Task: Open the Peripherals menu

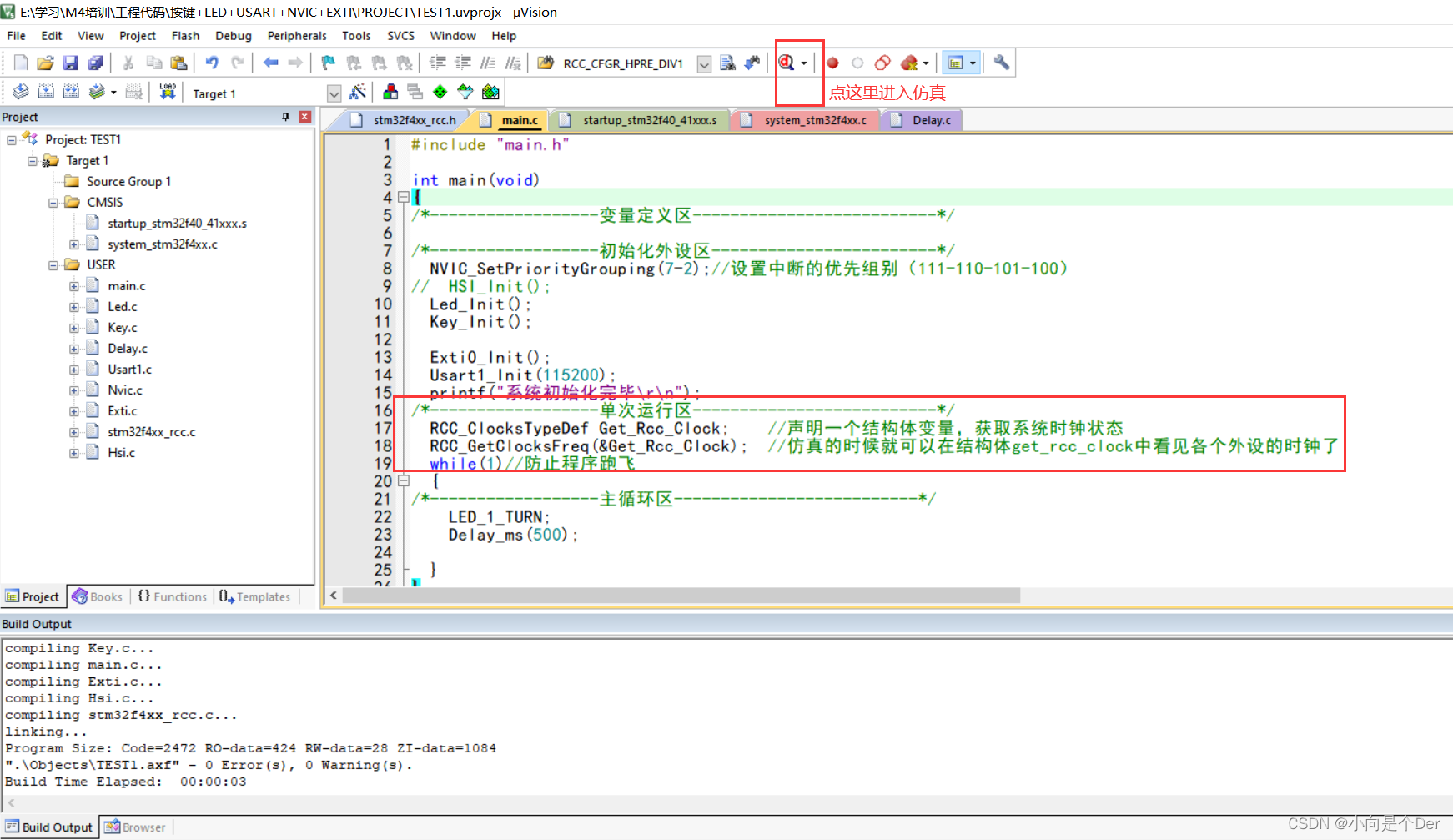Action: (297, 36)
